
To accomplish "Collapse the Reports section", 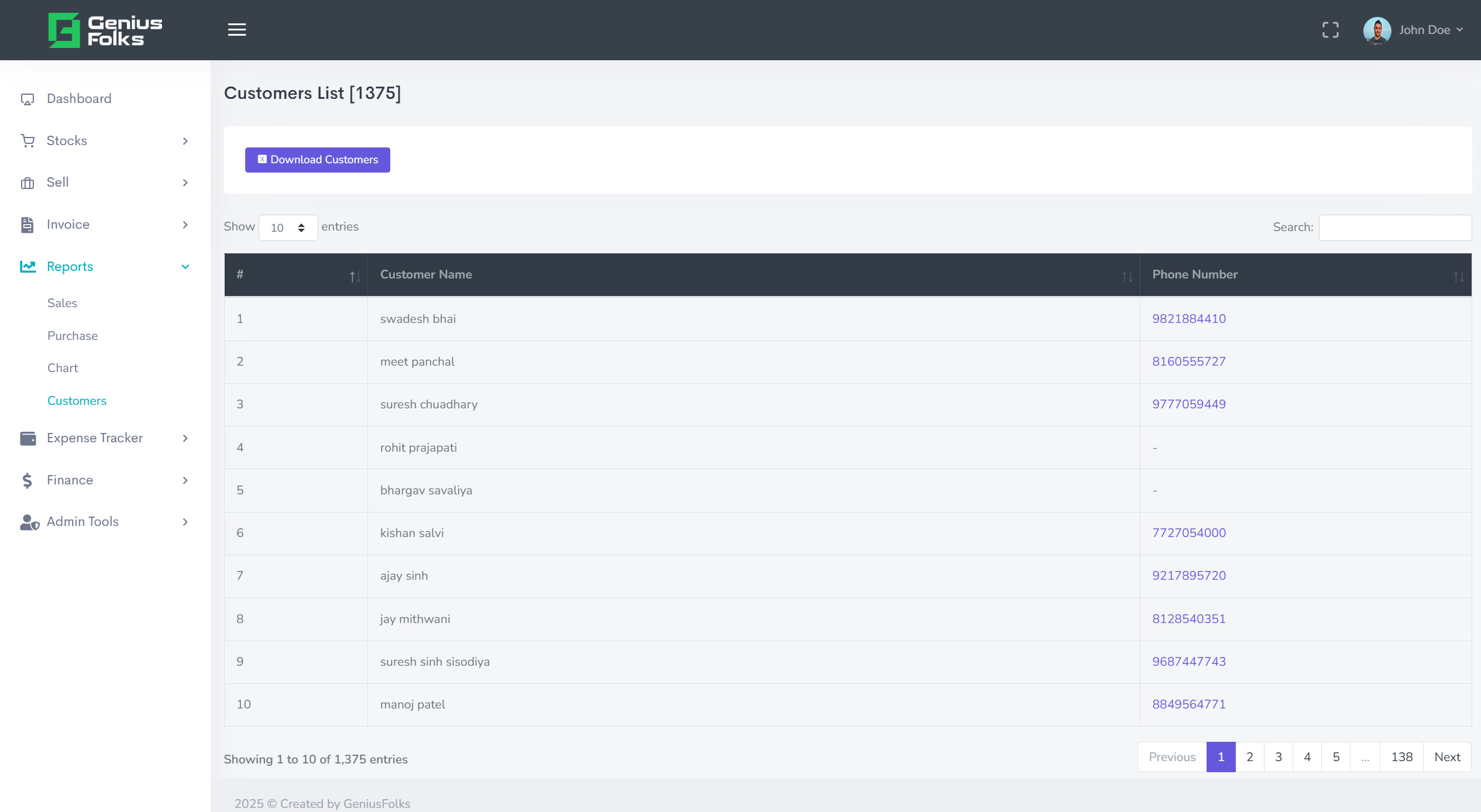I will point(185,266).
